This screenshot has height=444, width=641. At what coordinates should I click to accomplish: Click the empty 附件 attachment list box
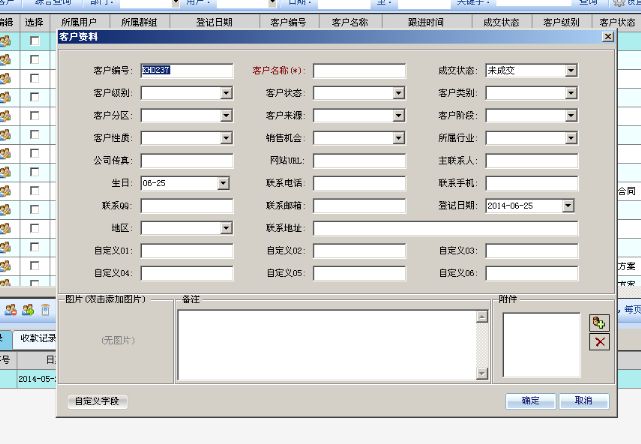[541, 345]
